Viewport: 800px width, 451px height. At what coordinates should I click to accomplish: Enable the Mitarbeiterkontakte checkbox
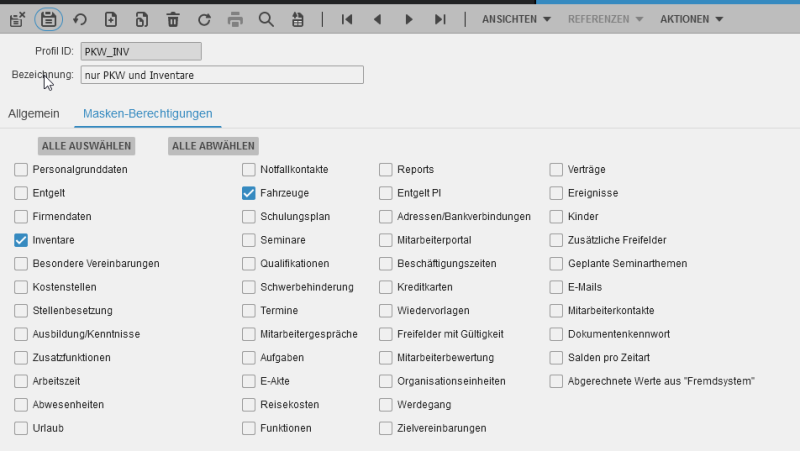point(556,310)
